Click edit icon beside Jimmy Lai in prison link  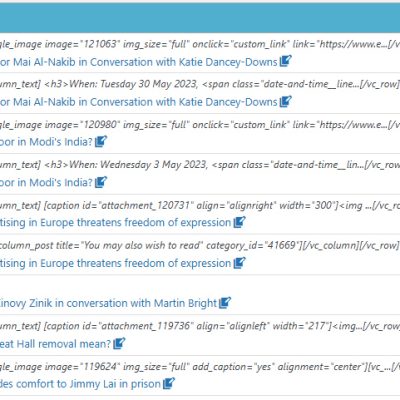[x=169, y=383]
